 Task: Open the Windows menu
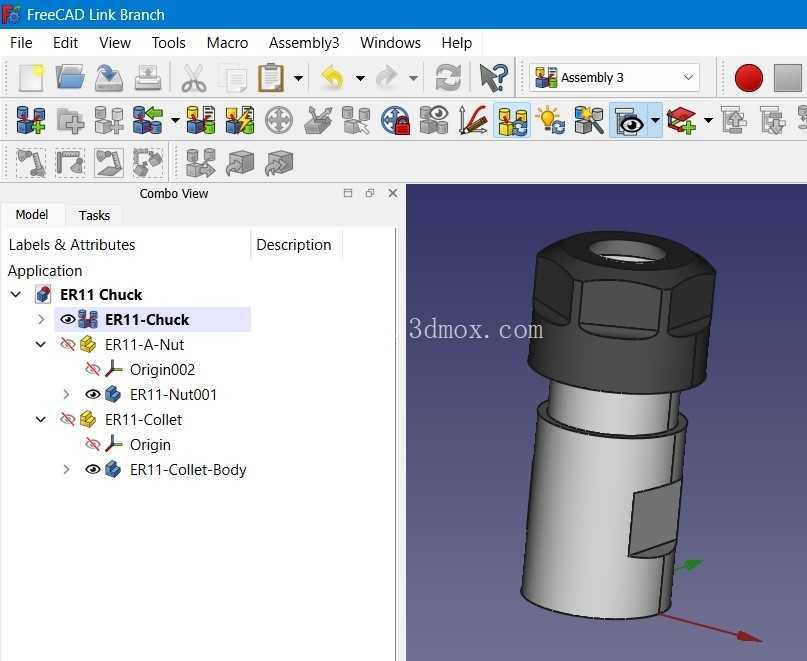coord(390,43)
